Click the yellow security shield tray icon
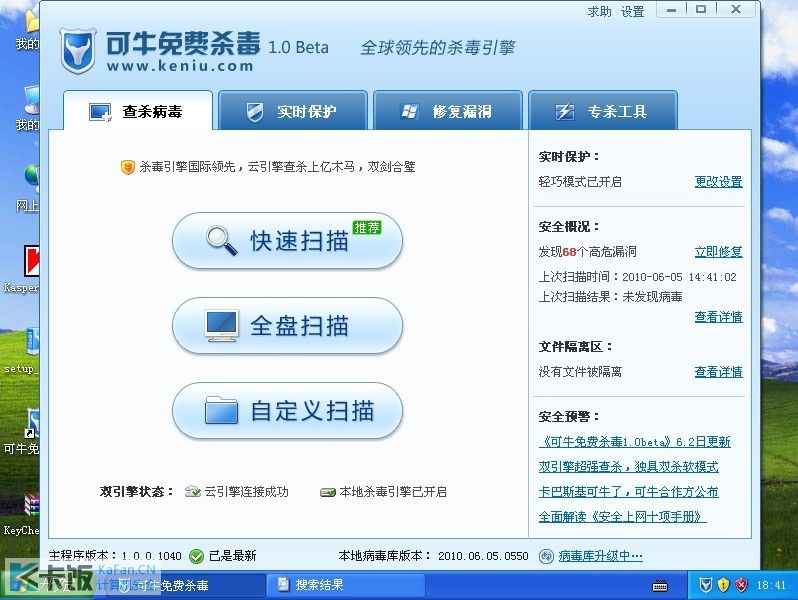The image size is (798, 600). (x=723, y=585)
